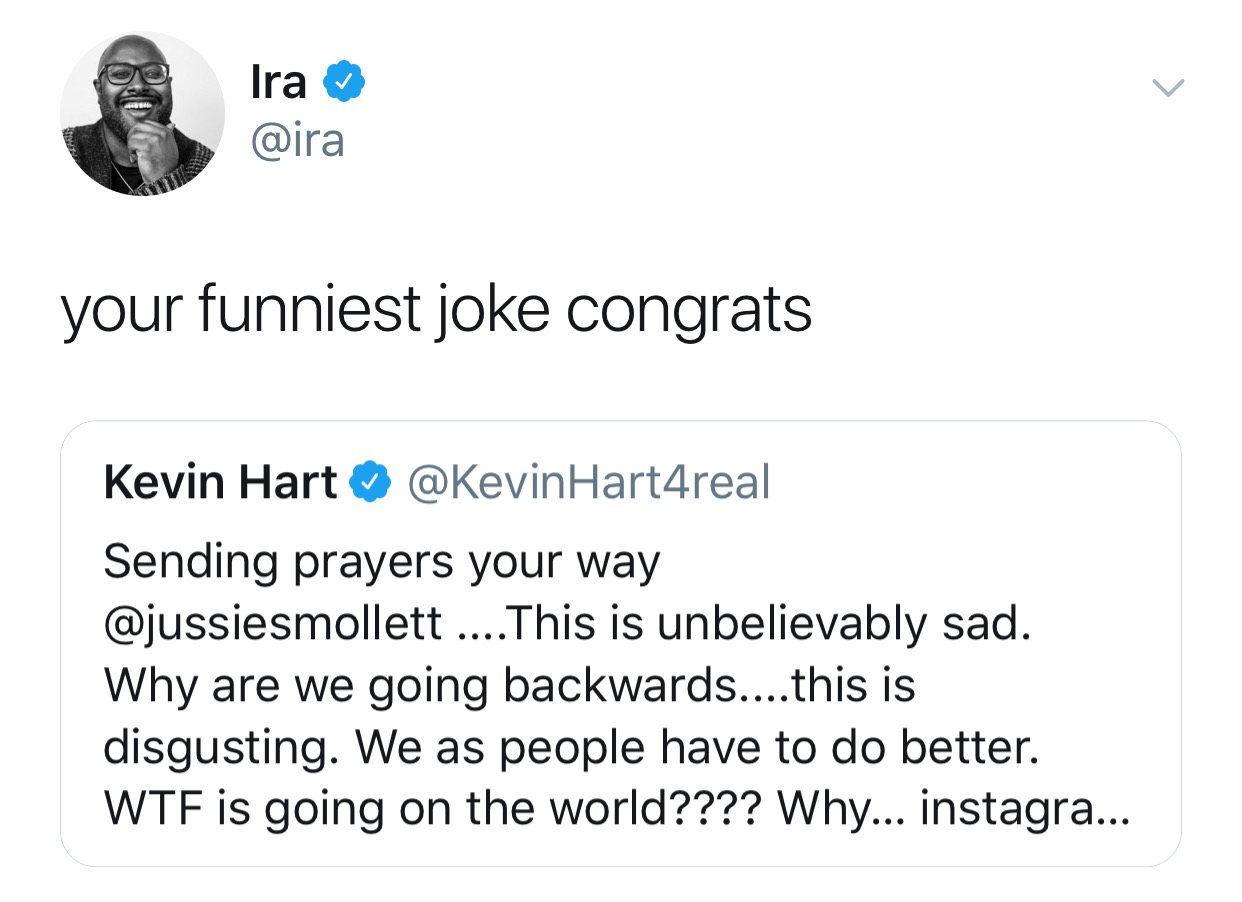
Task: Click the "This is unbelievably sad." text
Action: [x=769, y=624]
